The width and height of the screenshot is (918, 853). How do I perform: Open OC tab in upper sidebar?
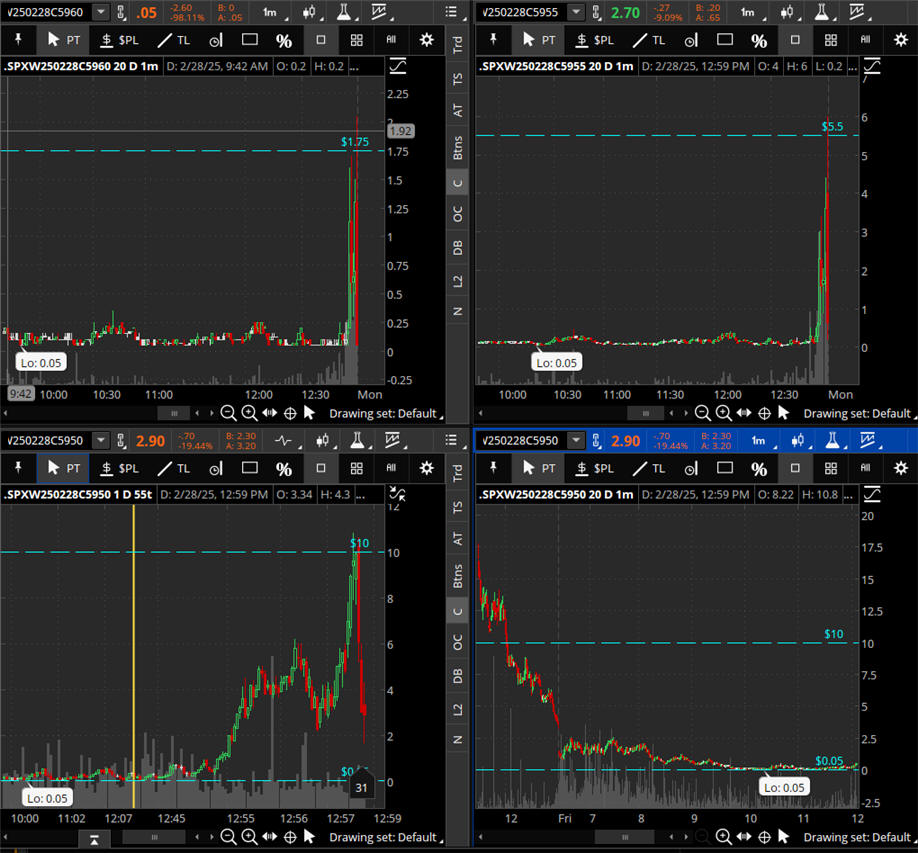click(458, 214)
